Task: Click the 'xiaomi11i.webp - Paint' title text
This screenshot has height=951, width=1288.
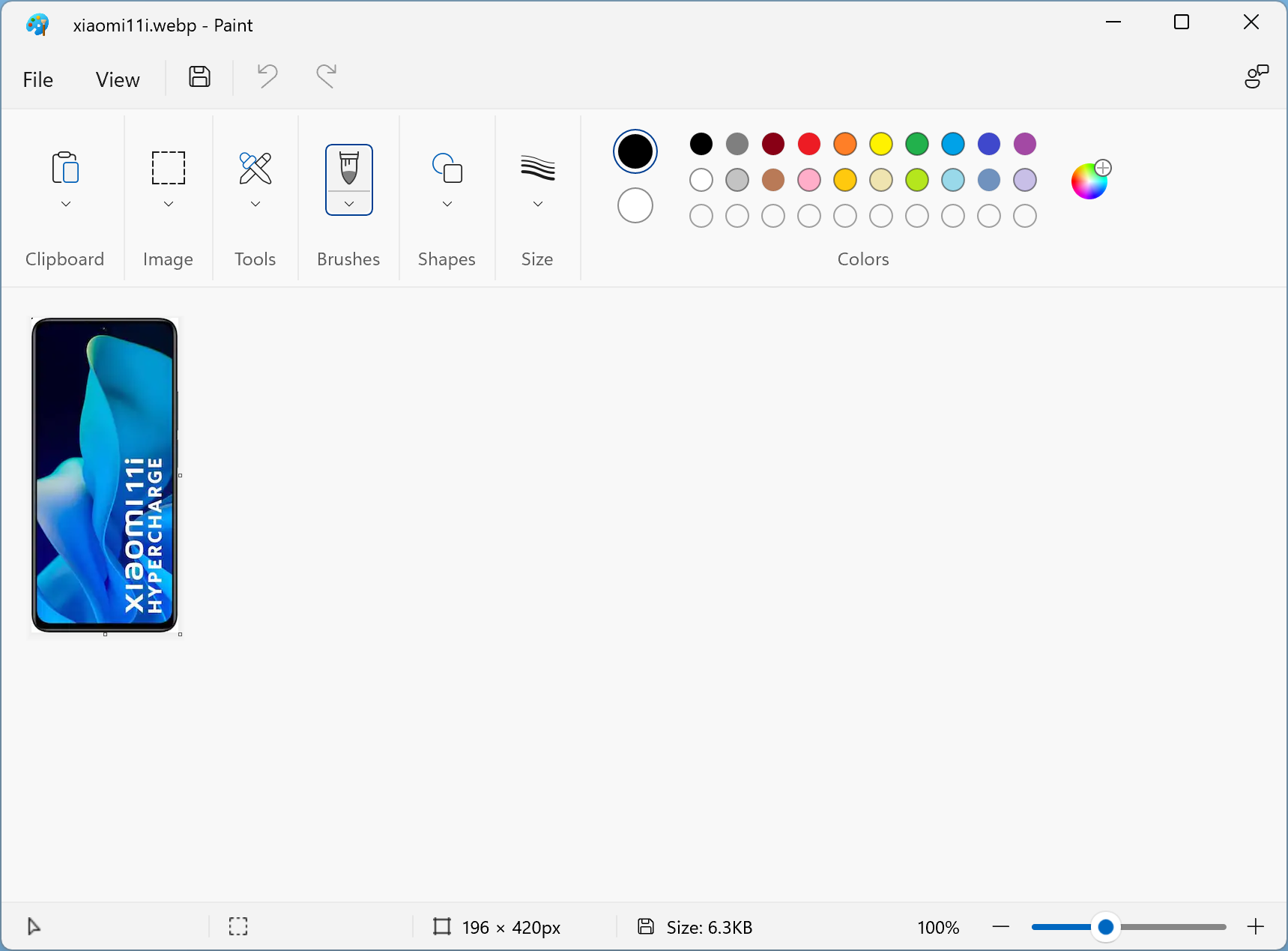Action: click(163, 25)
